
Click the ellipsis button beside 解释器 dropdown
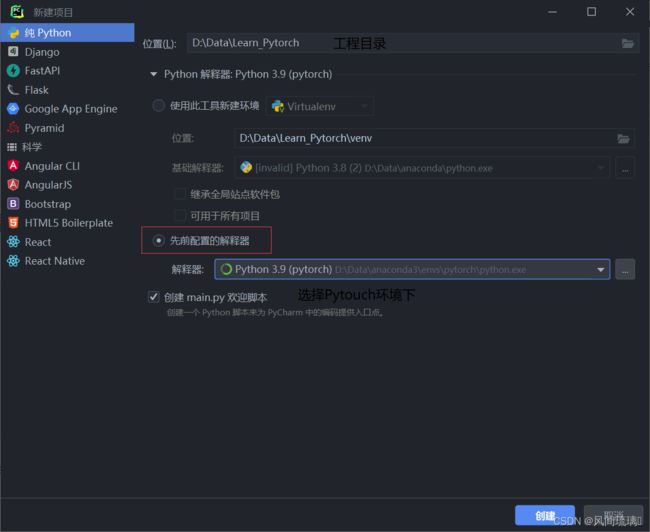625,270
